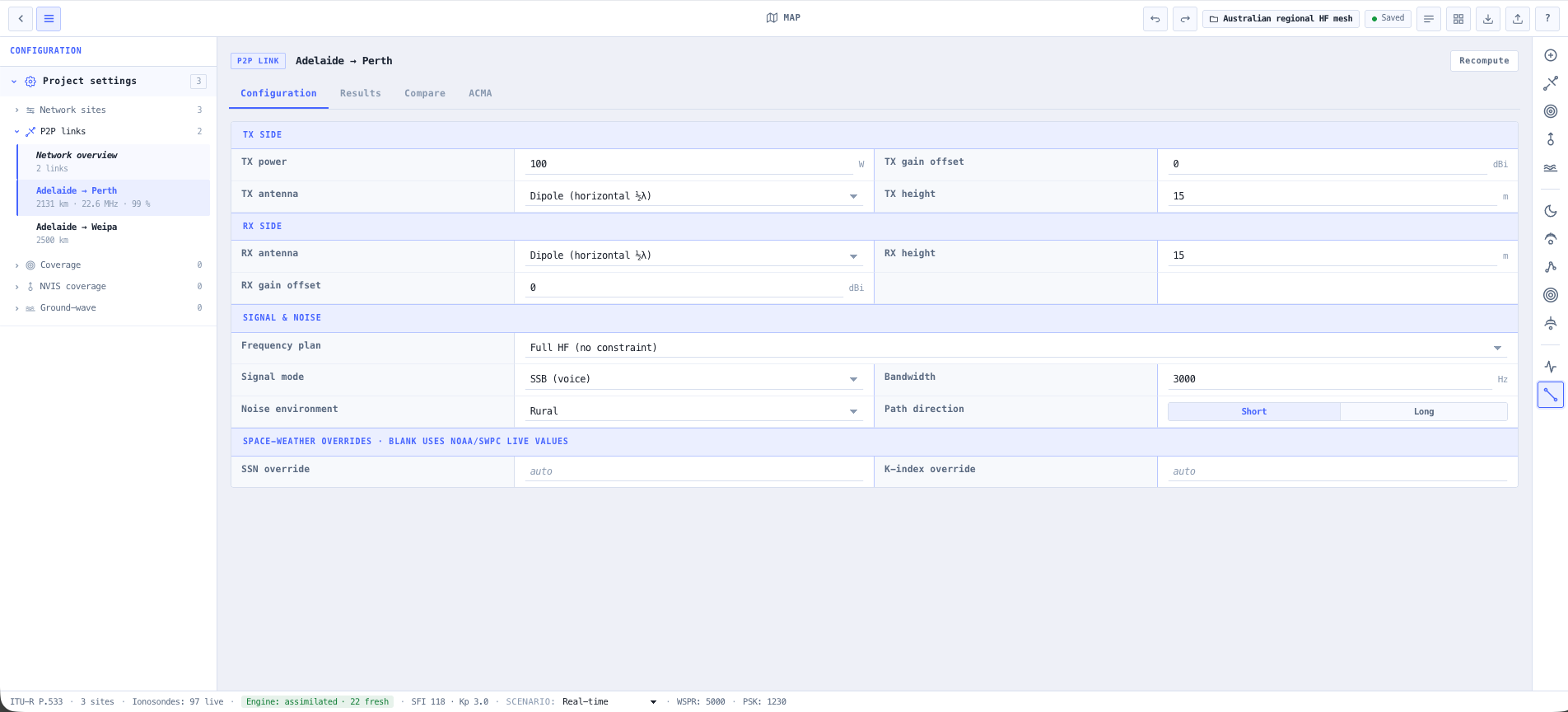Go back using the left chevron button

click(21, 18)
